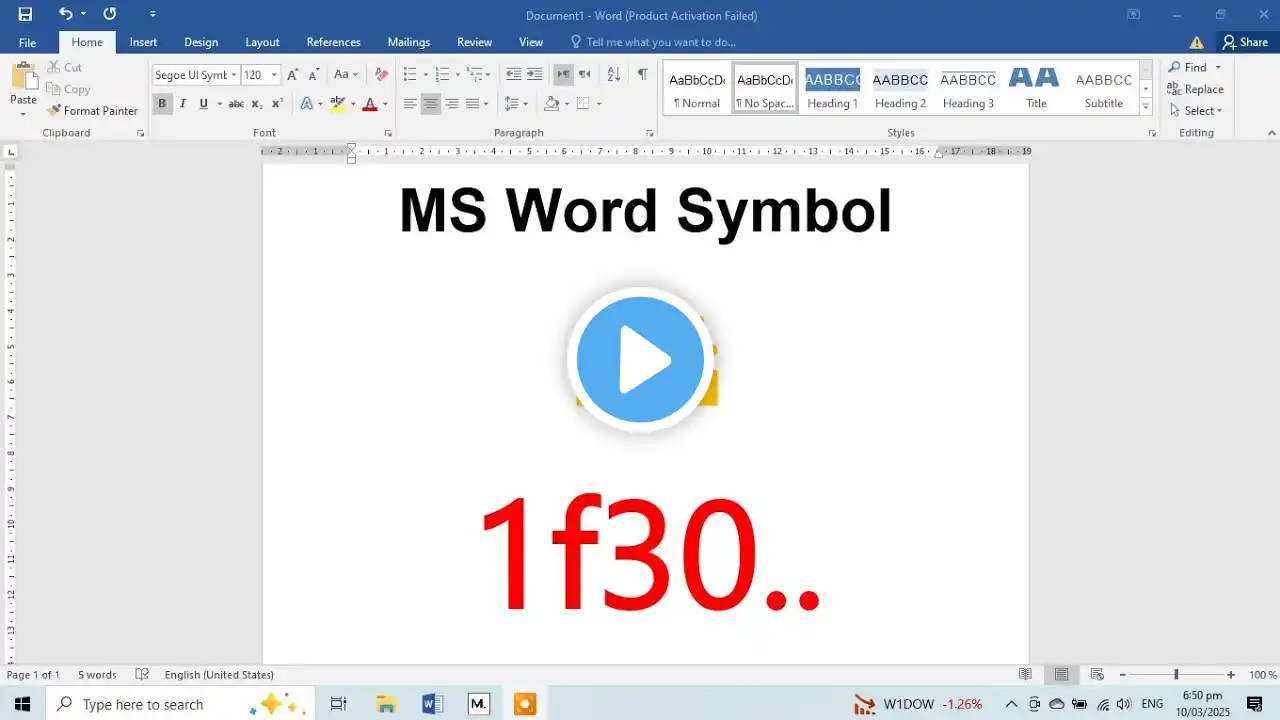This screenshot has width=1280, height=720.
Task: Open Word from the taskbar
Action: pos(432,704)
